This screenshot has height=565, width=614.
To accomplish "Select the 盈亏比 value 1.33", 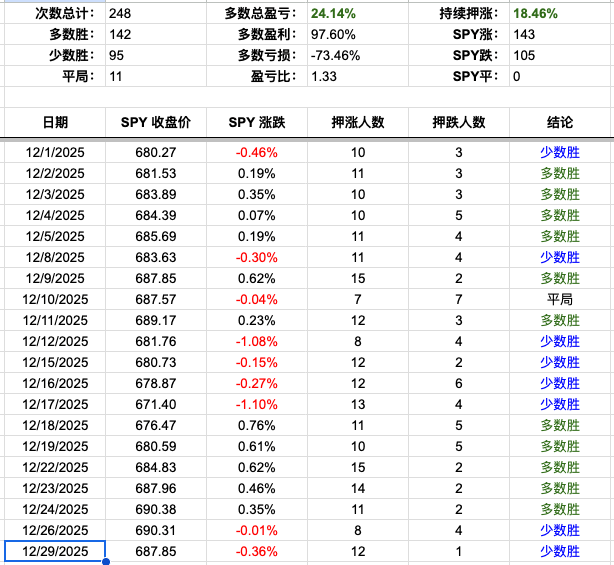I will coord(358,76).
